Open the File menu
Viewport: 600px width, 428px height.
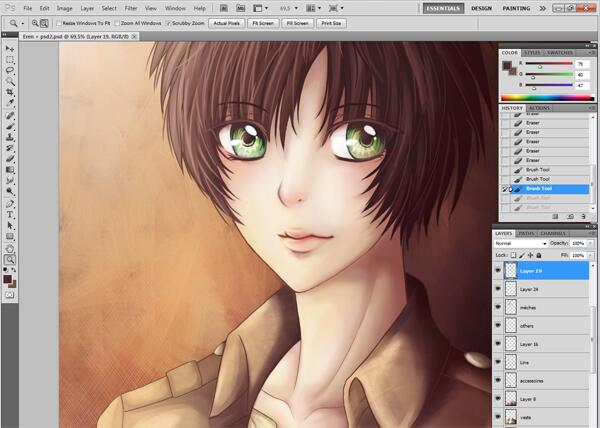coord(28,8)
